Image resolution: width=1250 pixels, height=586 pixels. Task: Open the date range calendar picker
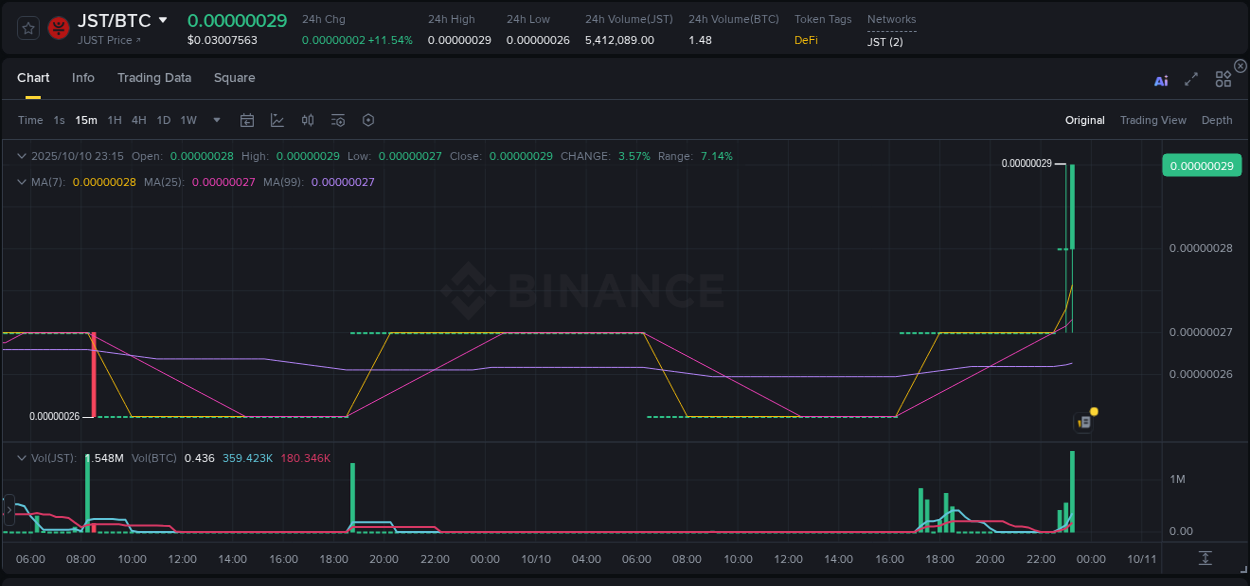(x=247, y=119)
